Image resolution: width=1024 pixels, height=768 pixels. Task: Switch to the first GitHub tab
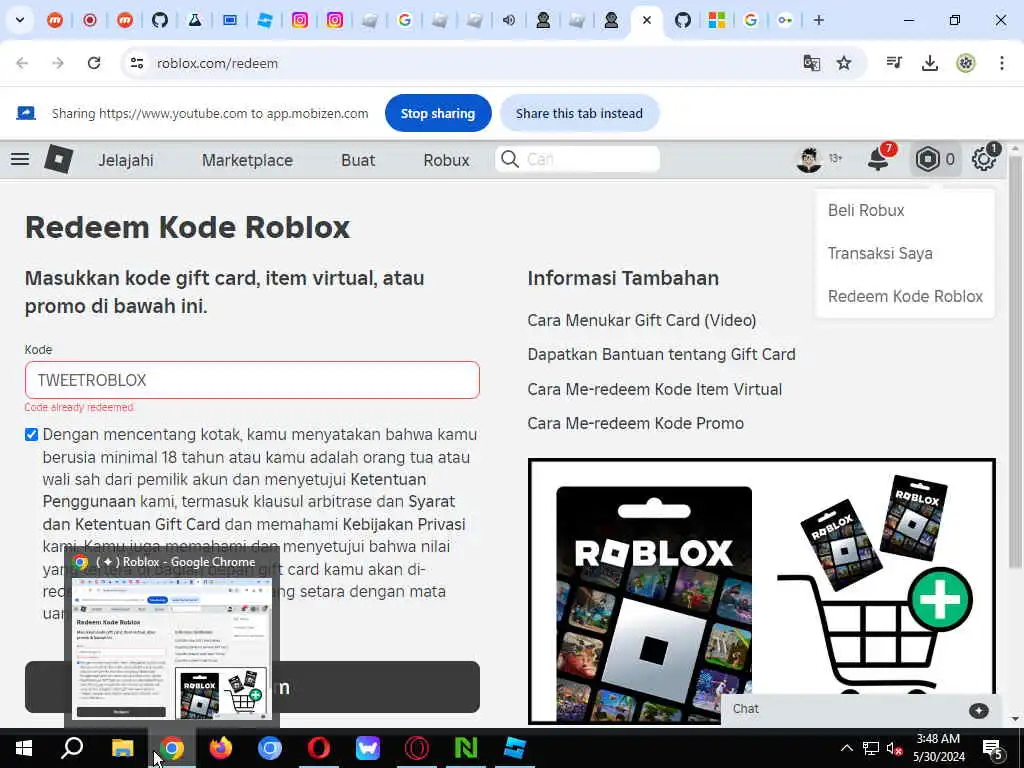(x=160, y=20)
